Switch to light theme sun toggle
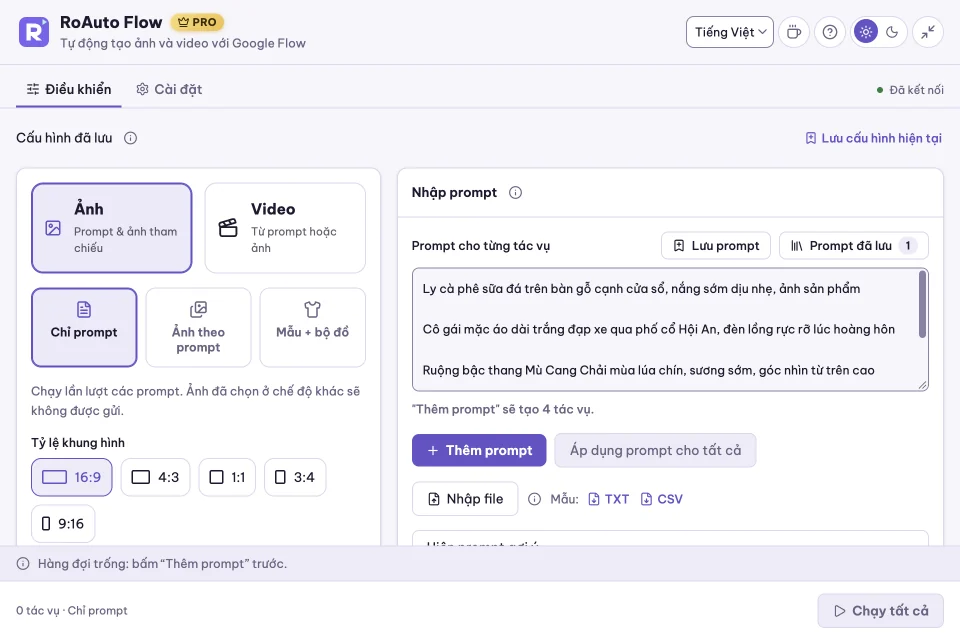The width and height of the screenshot is (960, 640). (866, 32)
